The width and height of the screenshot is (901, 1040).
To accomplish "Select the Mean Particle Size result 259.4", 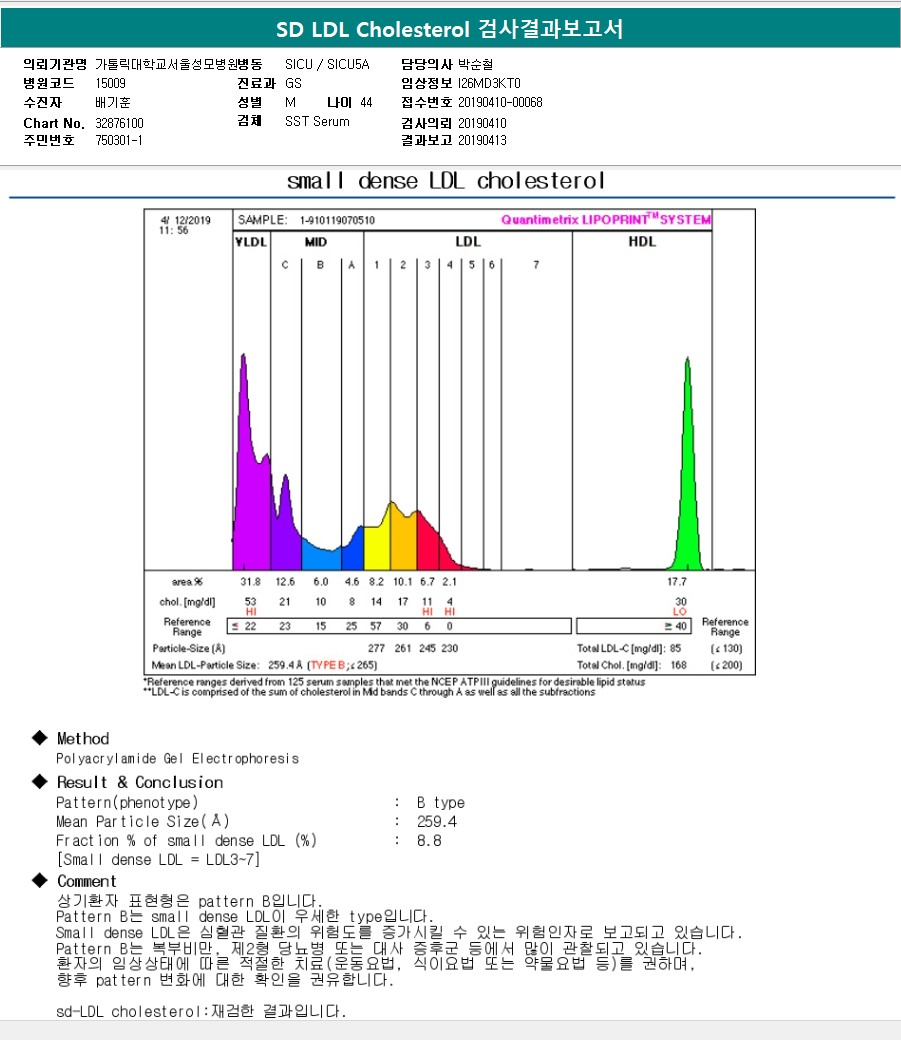I will click(x=437, y=822).
